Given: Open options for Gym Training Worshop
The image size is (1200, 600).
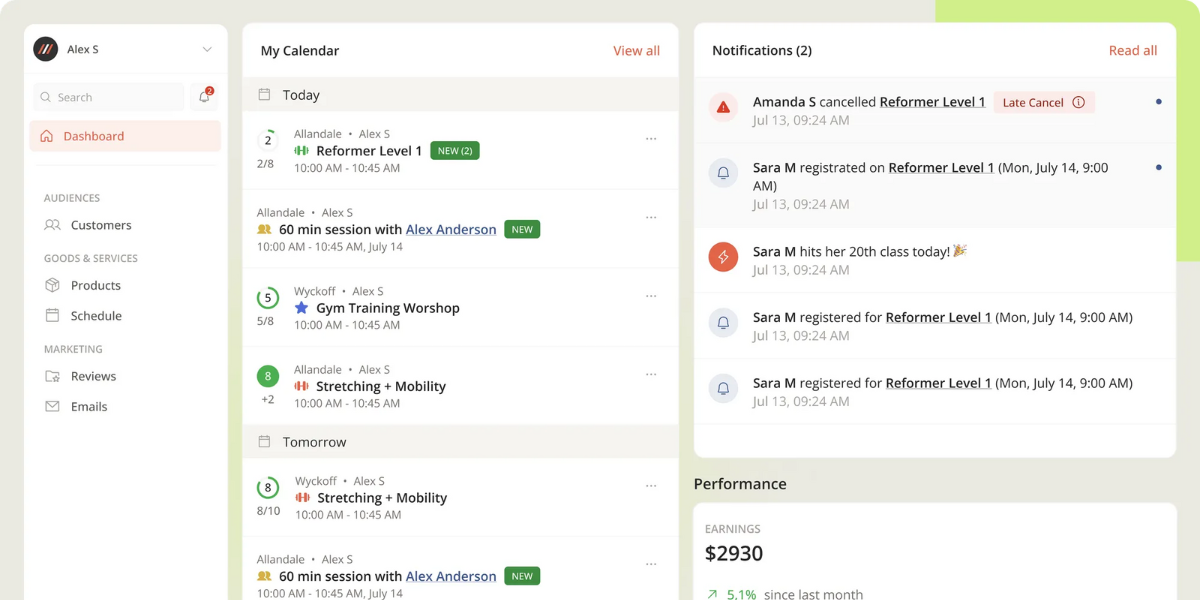Looking at the screenshot, I should [651, 296].
